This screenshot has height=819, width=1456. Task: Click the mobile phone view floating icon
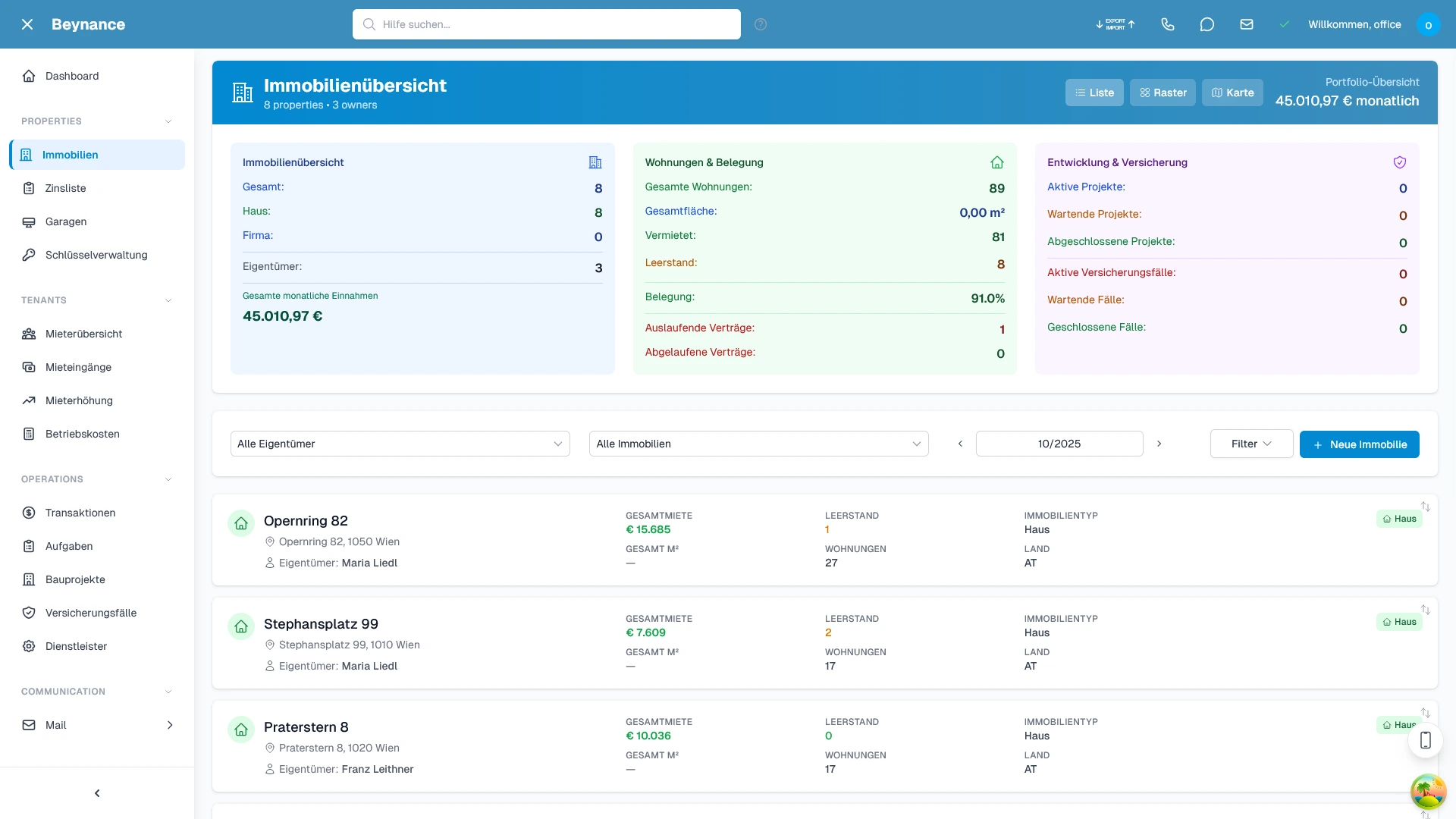coord(1425,740)
